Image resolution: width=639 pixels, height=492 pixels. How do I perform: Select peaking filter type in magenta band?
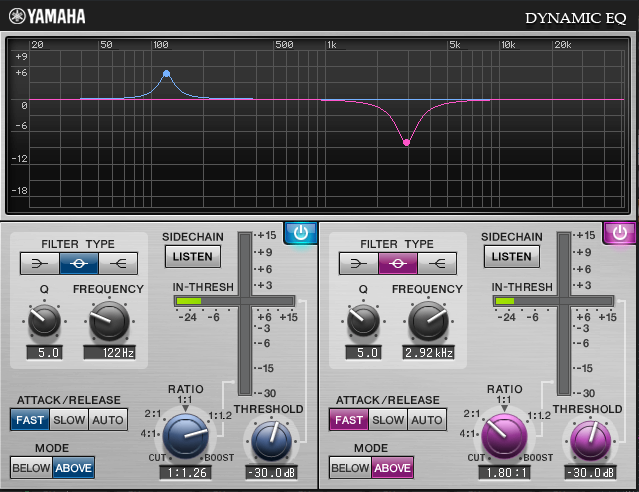(x=398, y=264)
